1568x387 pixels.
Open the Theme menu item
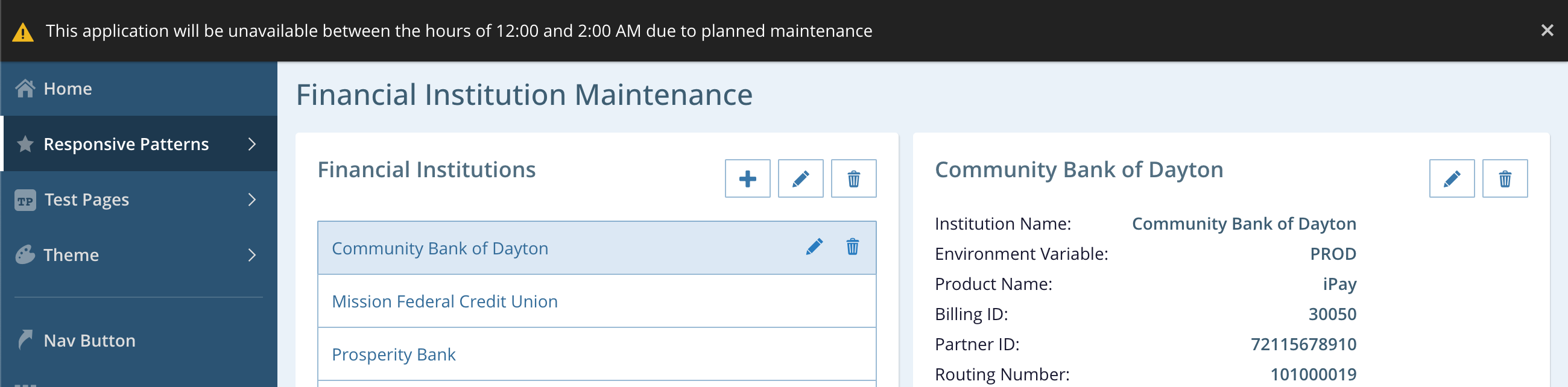71,255
